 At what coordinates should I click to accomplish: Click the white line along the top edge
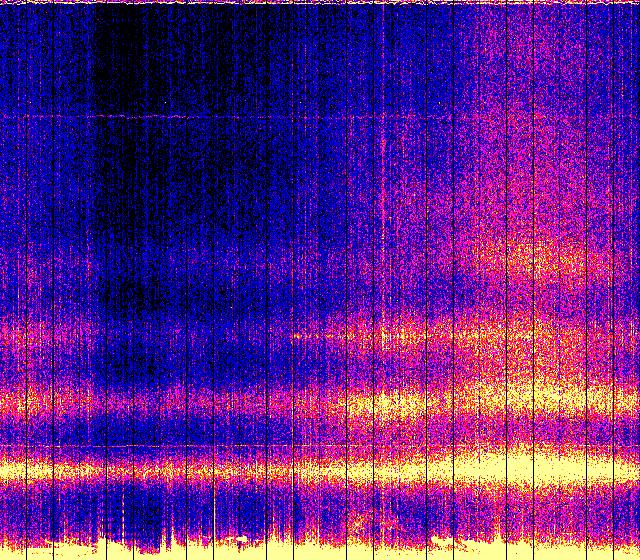(x=320, y=2)
